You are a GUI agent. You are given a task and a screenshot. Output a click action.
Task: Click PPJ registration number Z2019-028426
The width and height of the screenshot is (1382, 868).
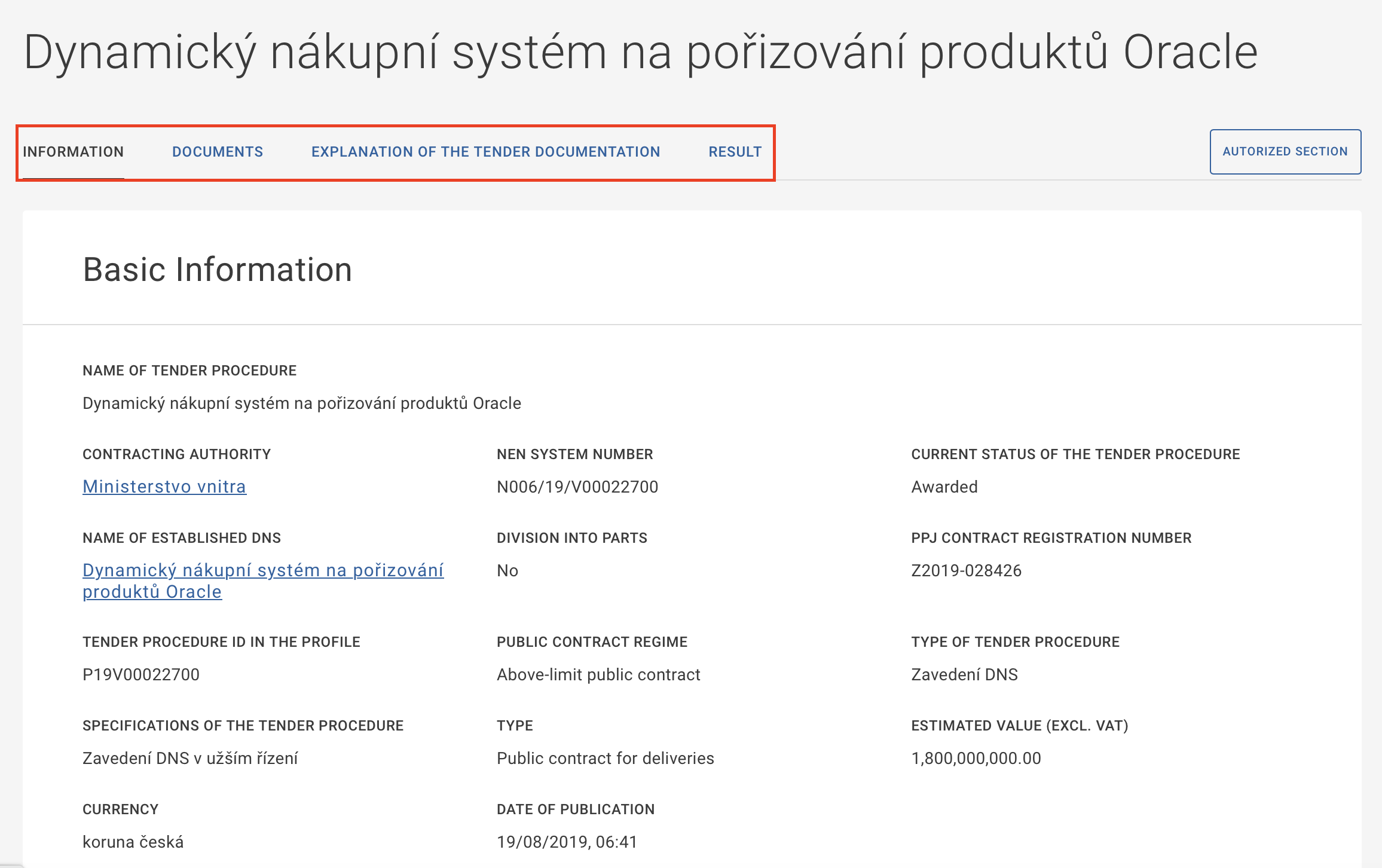coord(967,571)
